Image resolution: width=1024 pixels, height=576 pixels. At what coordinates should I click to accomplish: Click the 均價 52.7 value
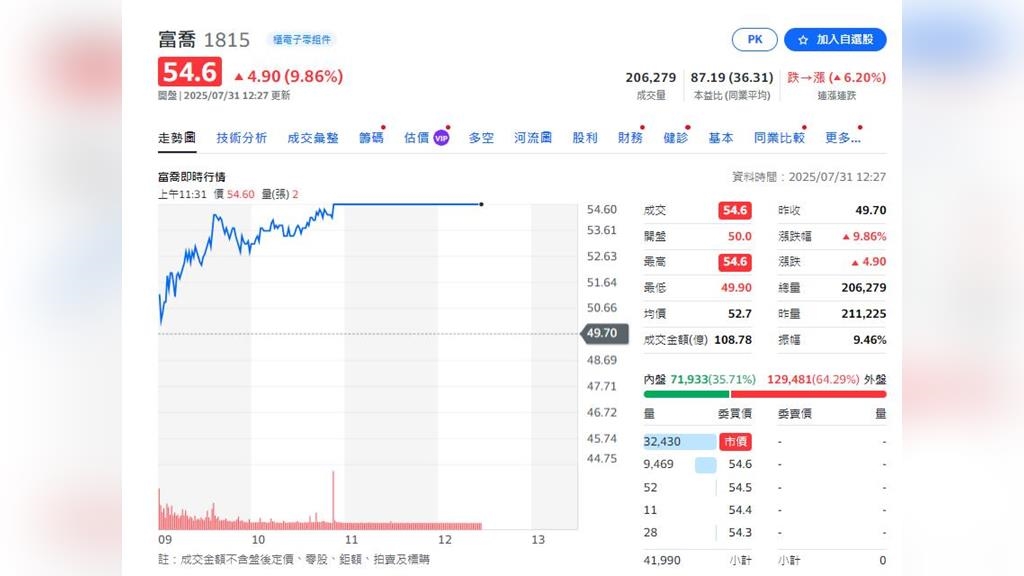coord(739,313)
